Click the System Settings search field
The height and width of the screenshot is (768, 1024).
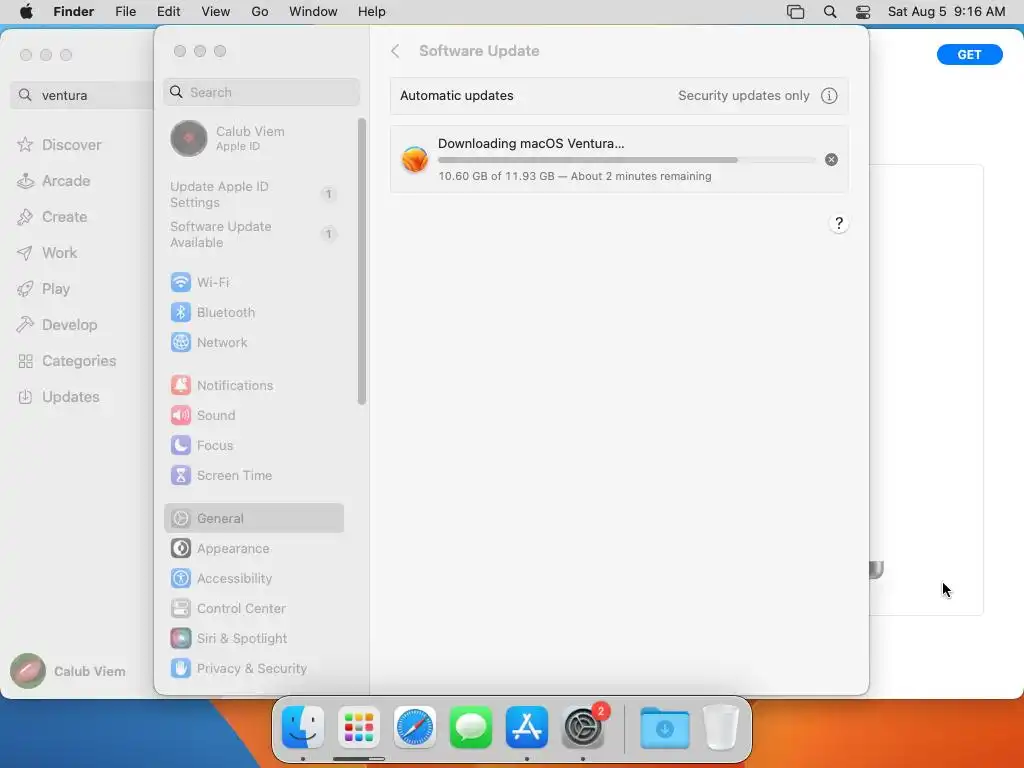click(261, 92)
